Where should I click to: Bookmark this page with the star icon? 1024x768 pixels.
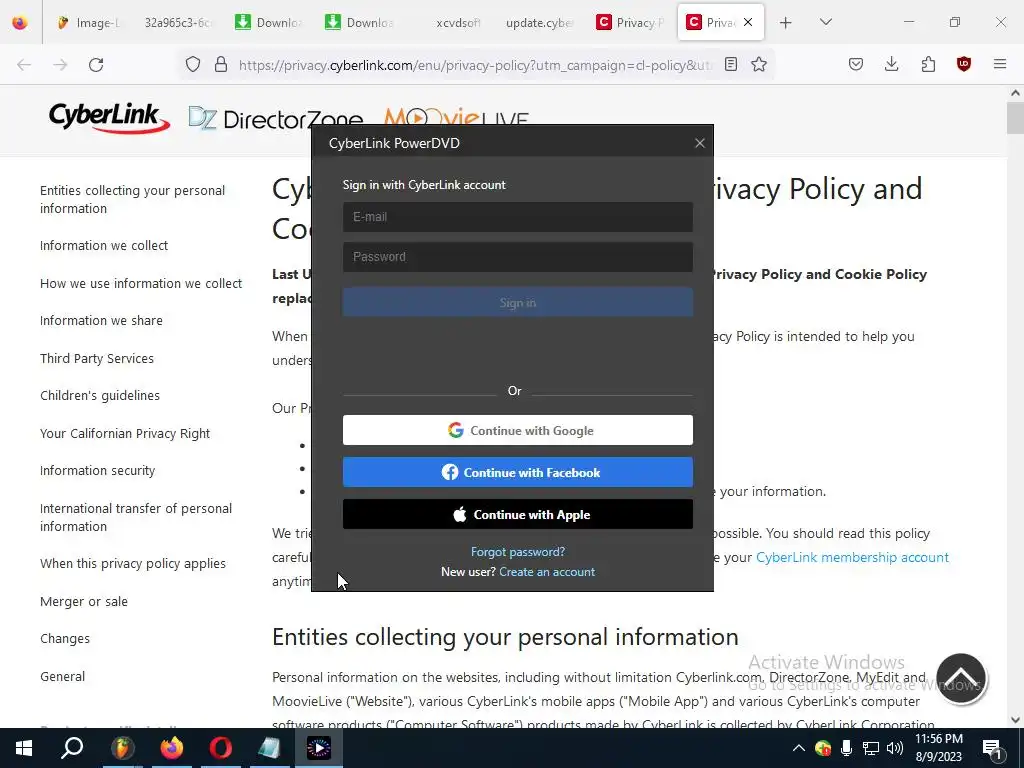tap(759, 65)
